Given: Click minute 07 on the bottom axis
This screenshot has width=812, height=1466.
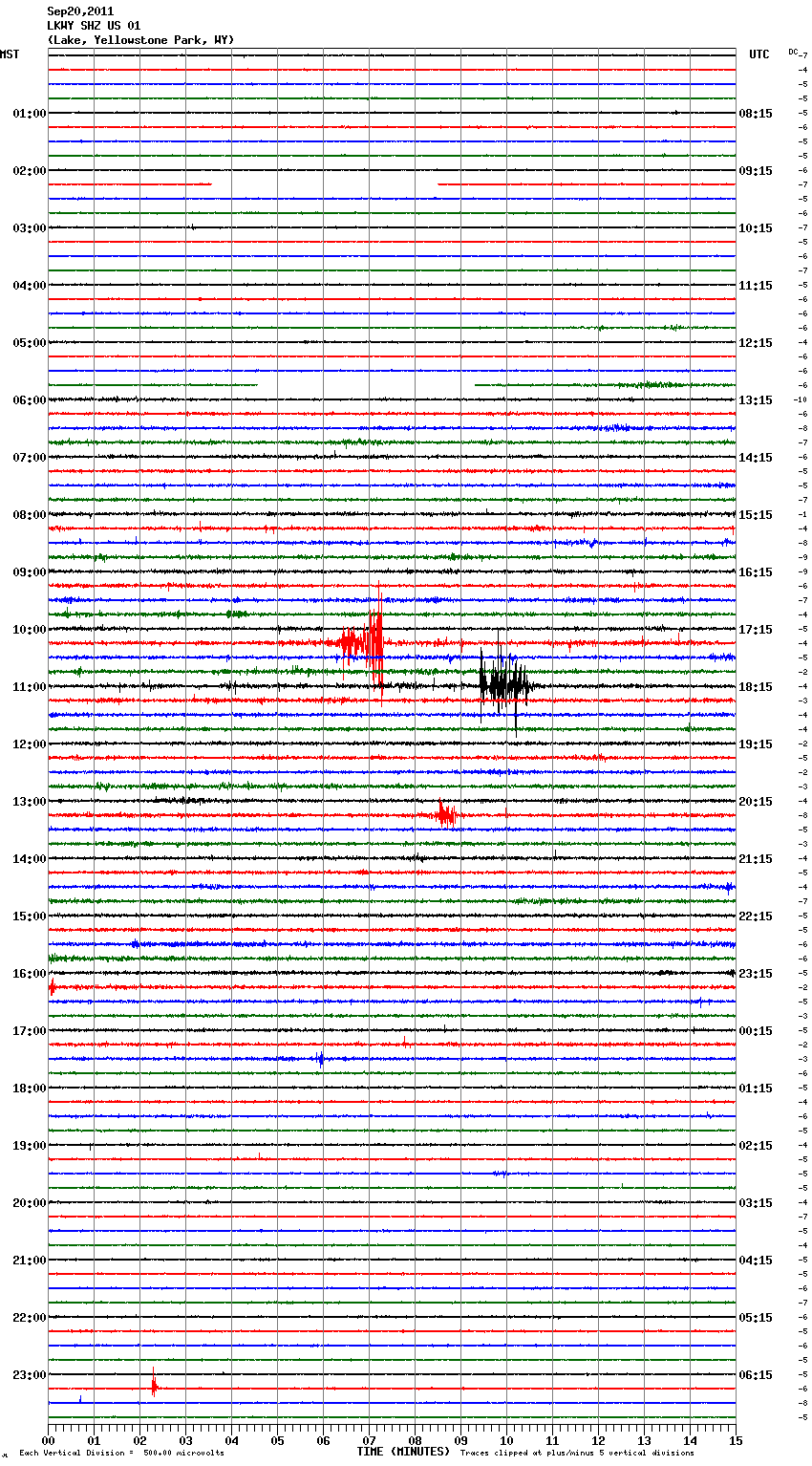Looking at the screenshot, I should [x=369, y=1440].
